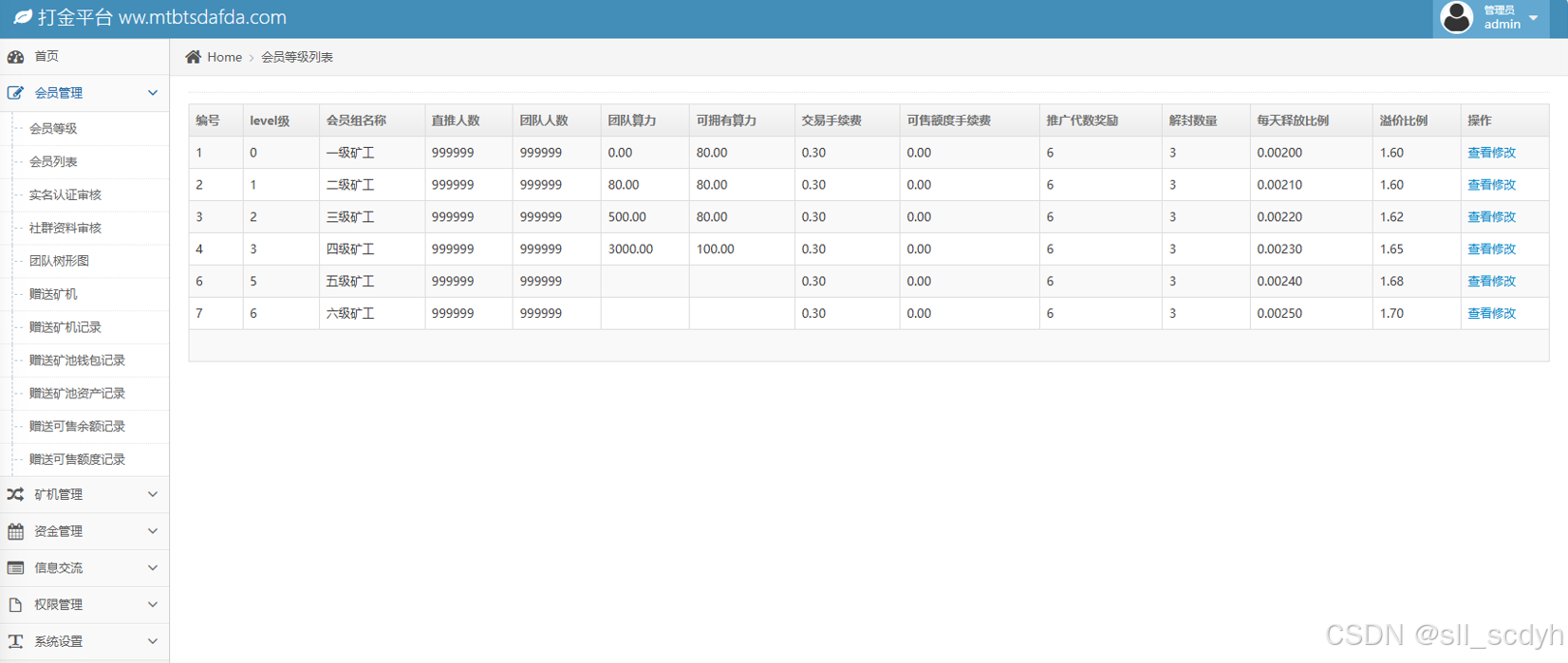Click the leaf logo icon in header
The width and height of the screenshot is (1568, 663).
pos(23,17)
